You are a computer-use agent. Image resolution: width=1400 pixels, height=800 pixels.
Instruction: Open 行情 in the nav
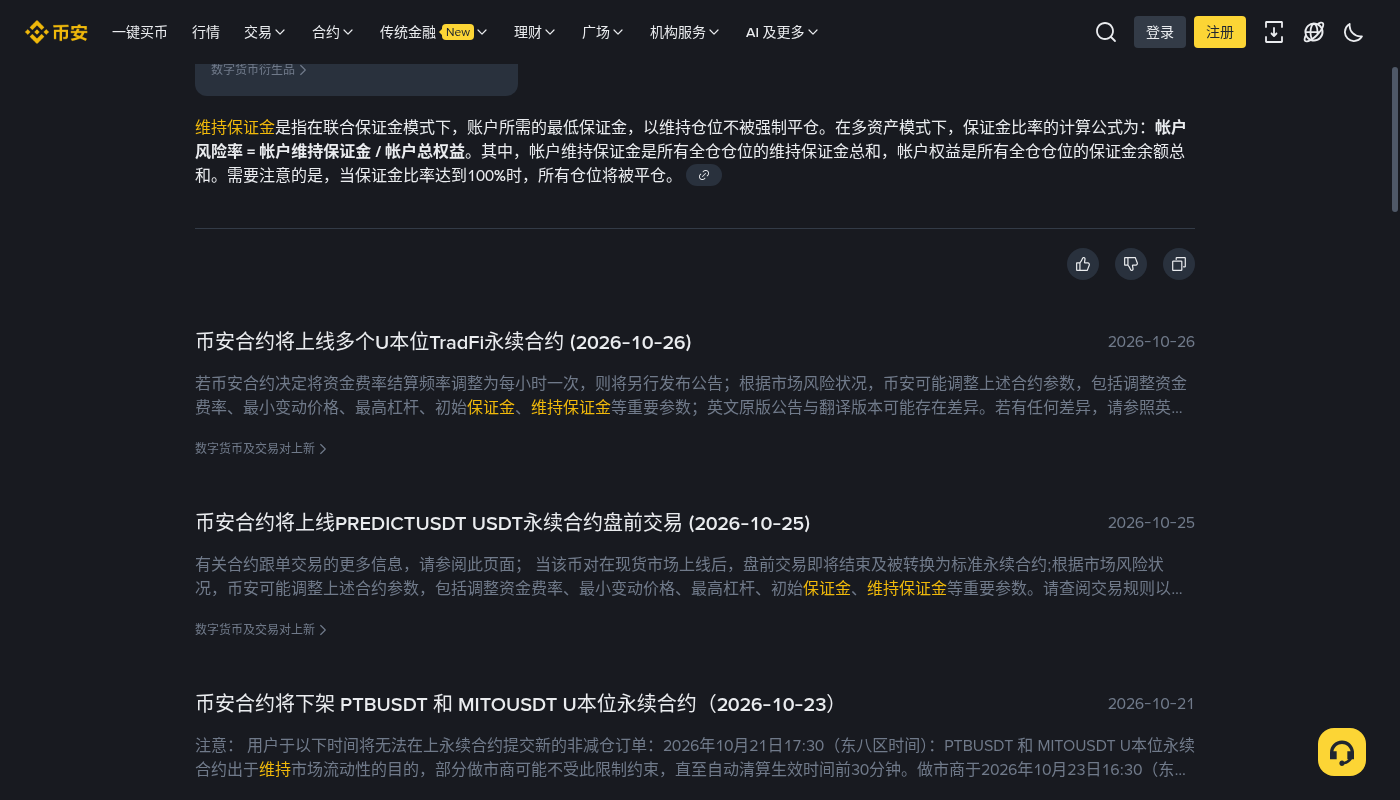[x=206, y=32]
